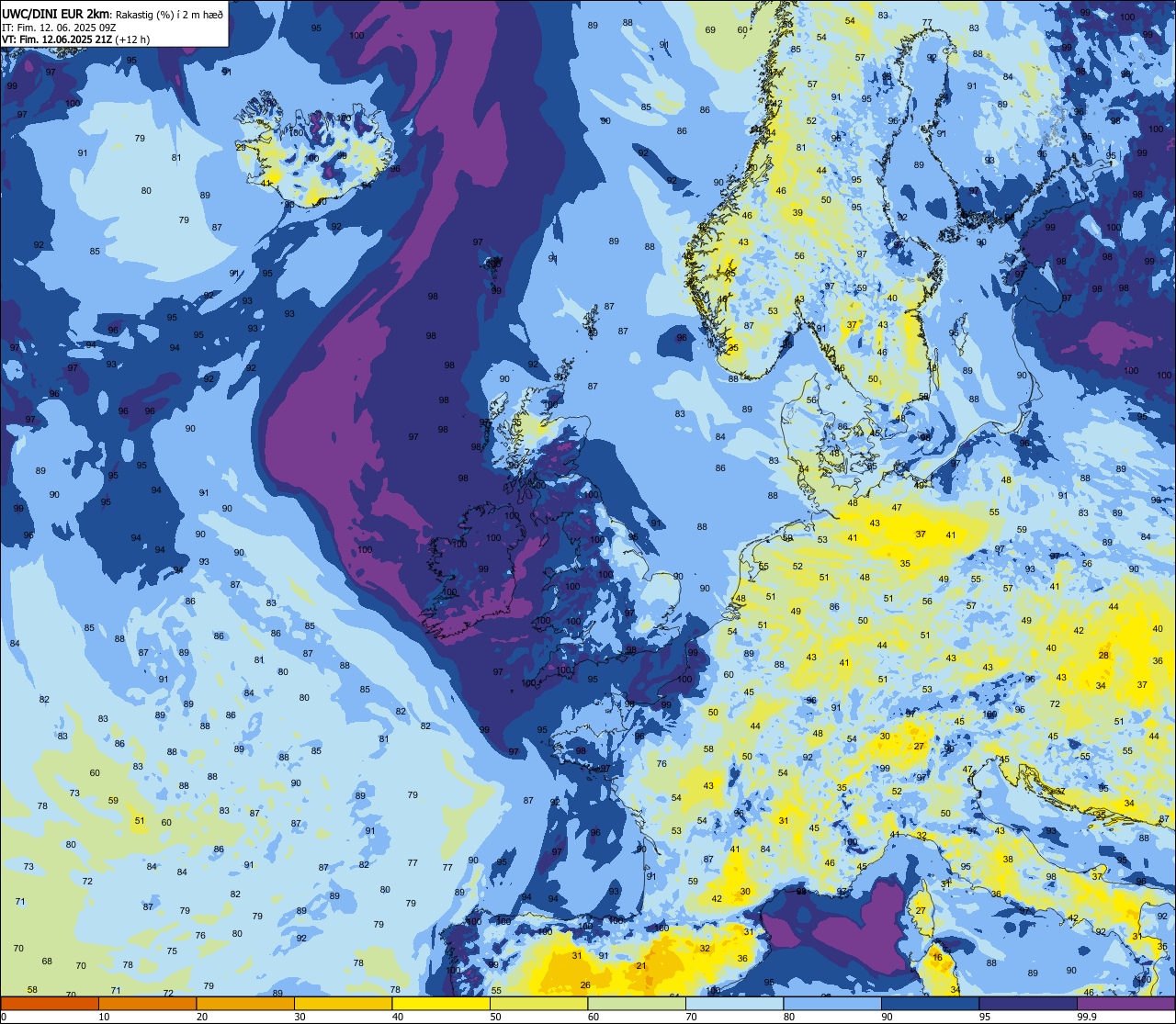This screenshot has width=1176, height=1024.
Task: Choose the 80–90 medium blue legend swatch
Action: coord(832,1004)
